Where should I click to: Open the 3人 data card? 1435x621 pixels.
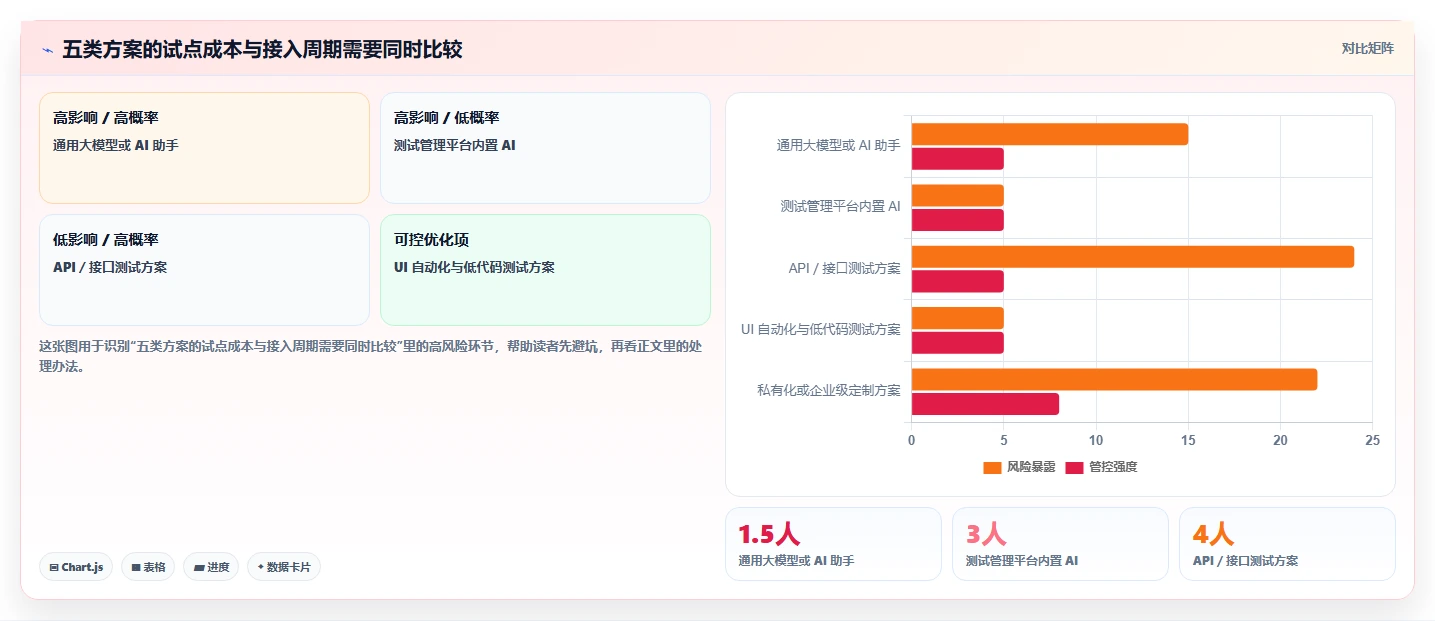click(x=1060, y=544)
